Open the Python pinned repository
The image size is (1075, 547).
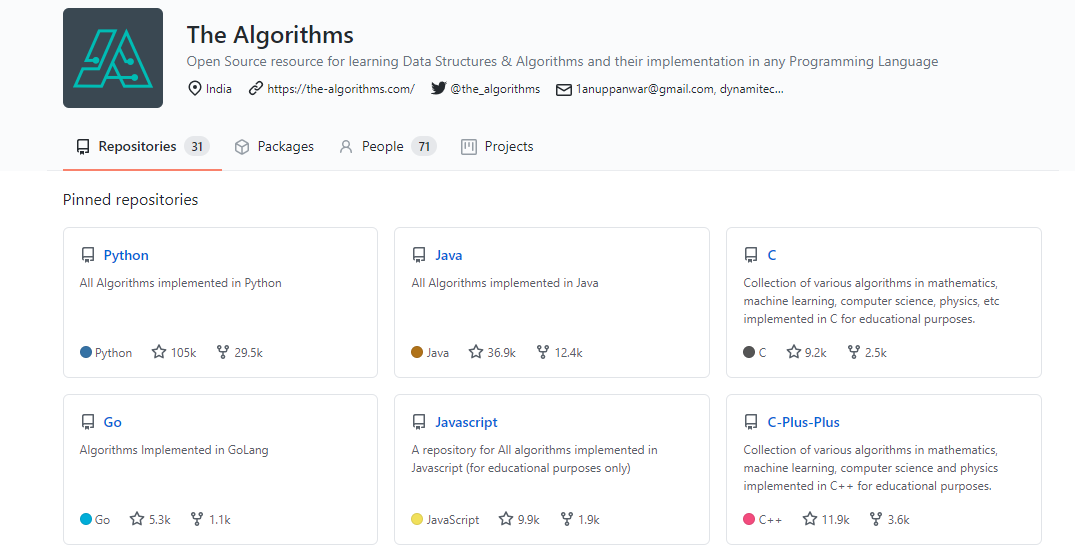[126, 255]
